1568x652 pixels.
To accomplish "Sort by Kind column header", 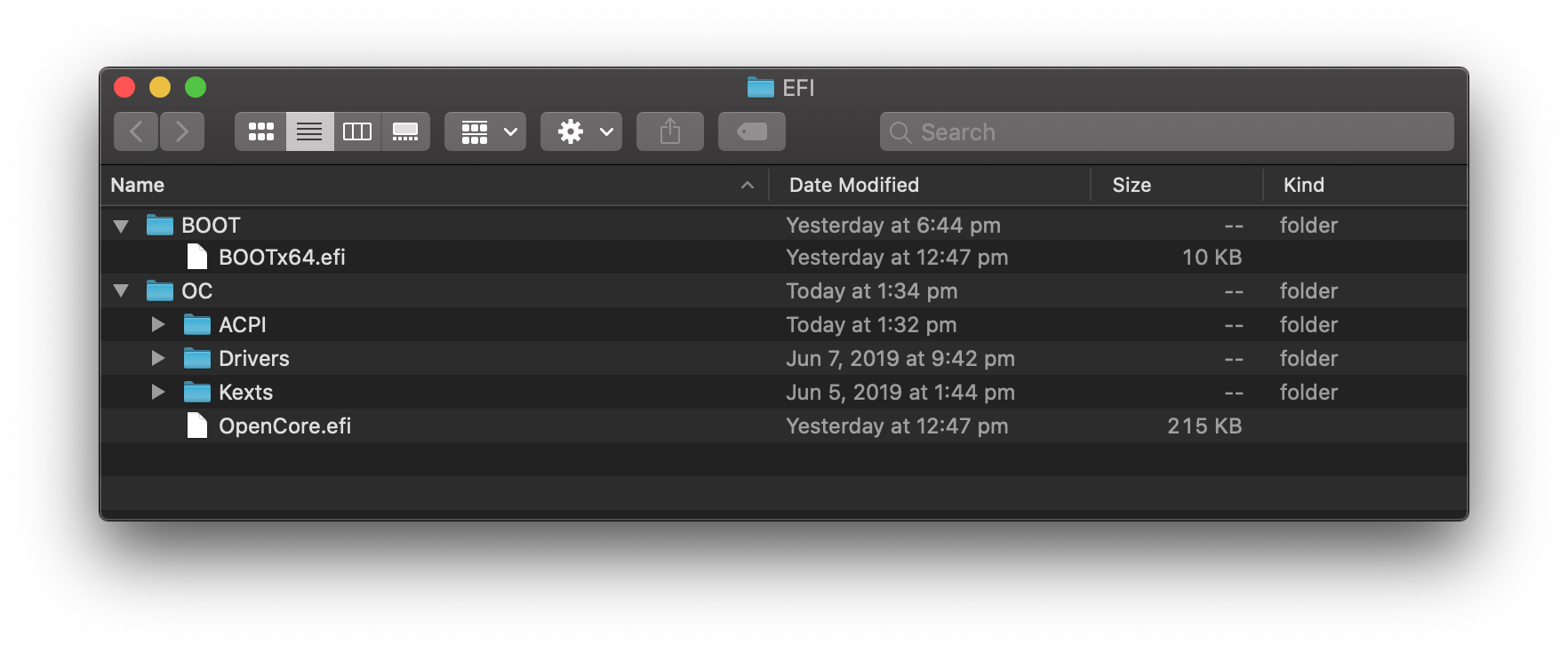I will pyautogui.click(x=1304, y=185).
